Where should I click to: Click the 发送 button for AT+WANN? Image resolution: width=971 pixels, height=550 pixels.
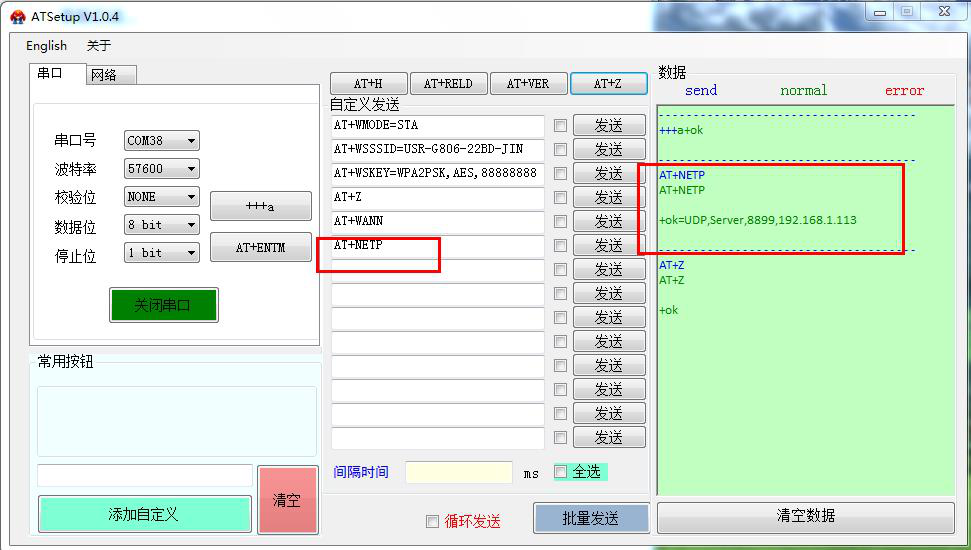coord(608,222)
